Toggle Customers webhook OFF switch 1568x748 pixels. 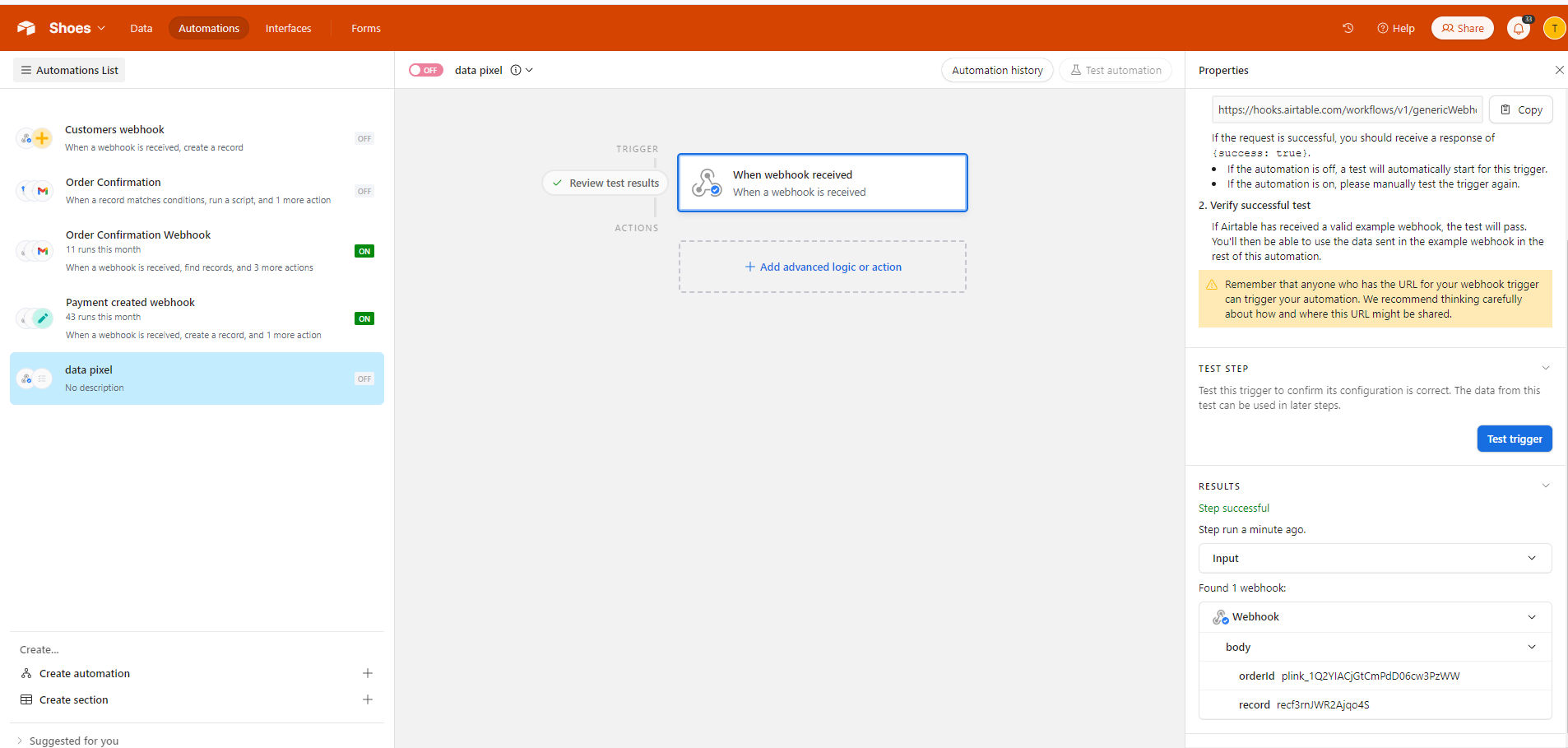click(x=364, y=138)
